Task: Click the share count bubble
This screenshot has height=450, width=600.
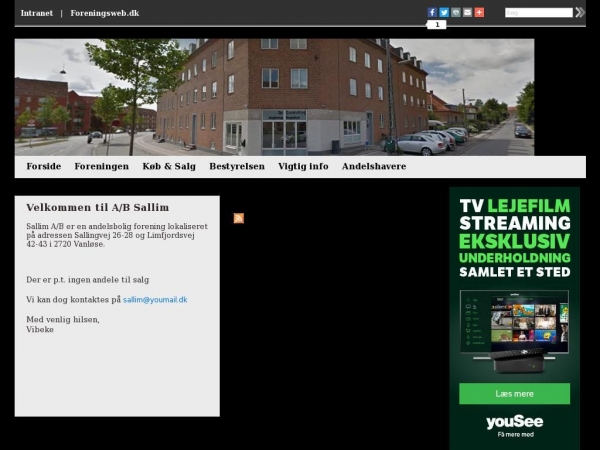Action: (x=436, y=24)
